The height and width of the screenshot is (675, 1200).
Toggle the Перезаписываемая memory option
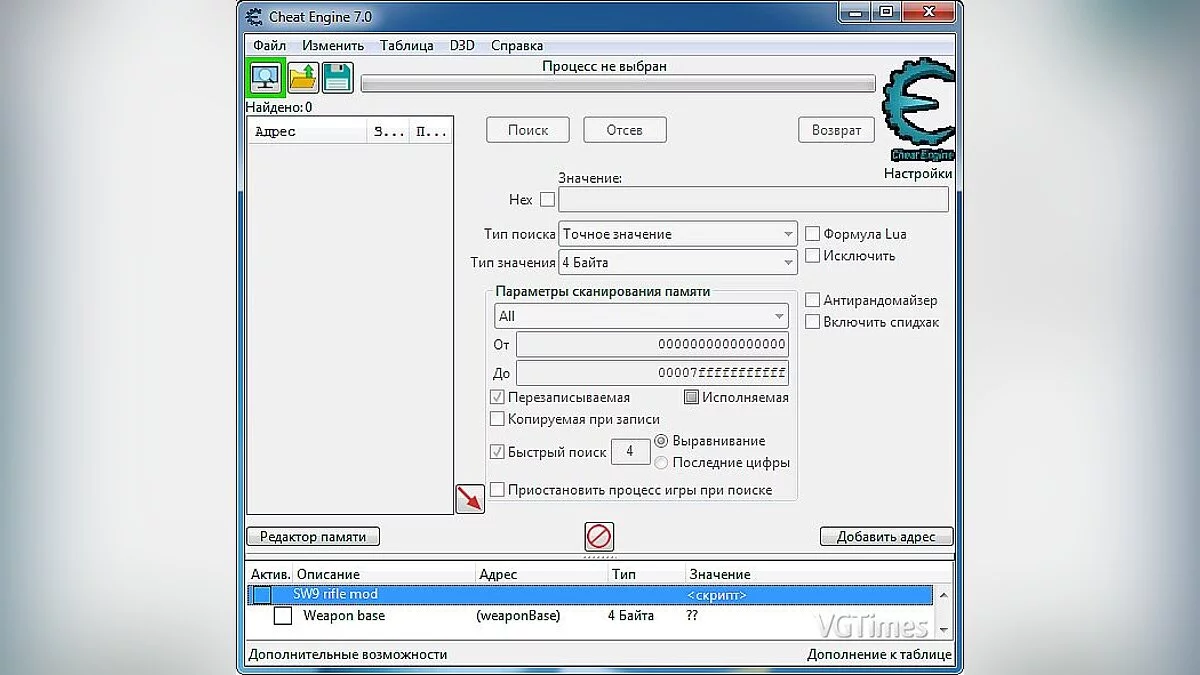pos(496,396)
